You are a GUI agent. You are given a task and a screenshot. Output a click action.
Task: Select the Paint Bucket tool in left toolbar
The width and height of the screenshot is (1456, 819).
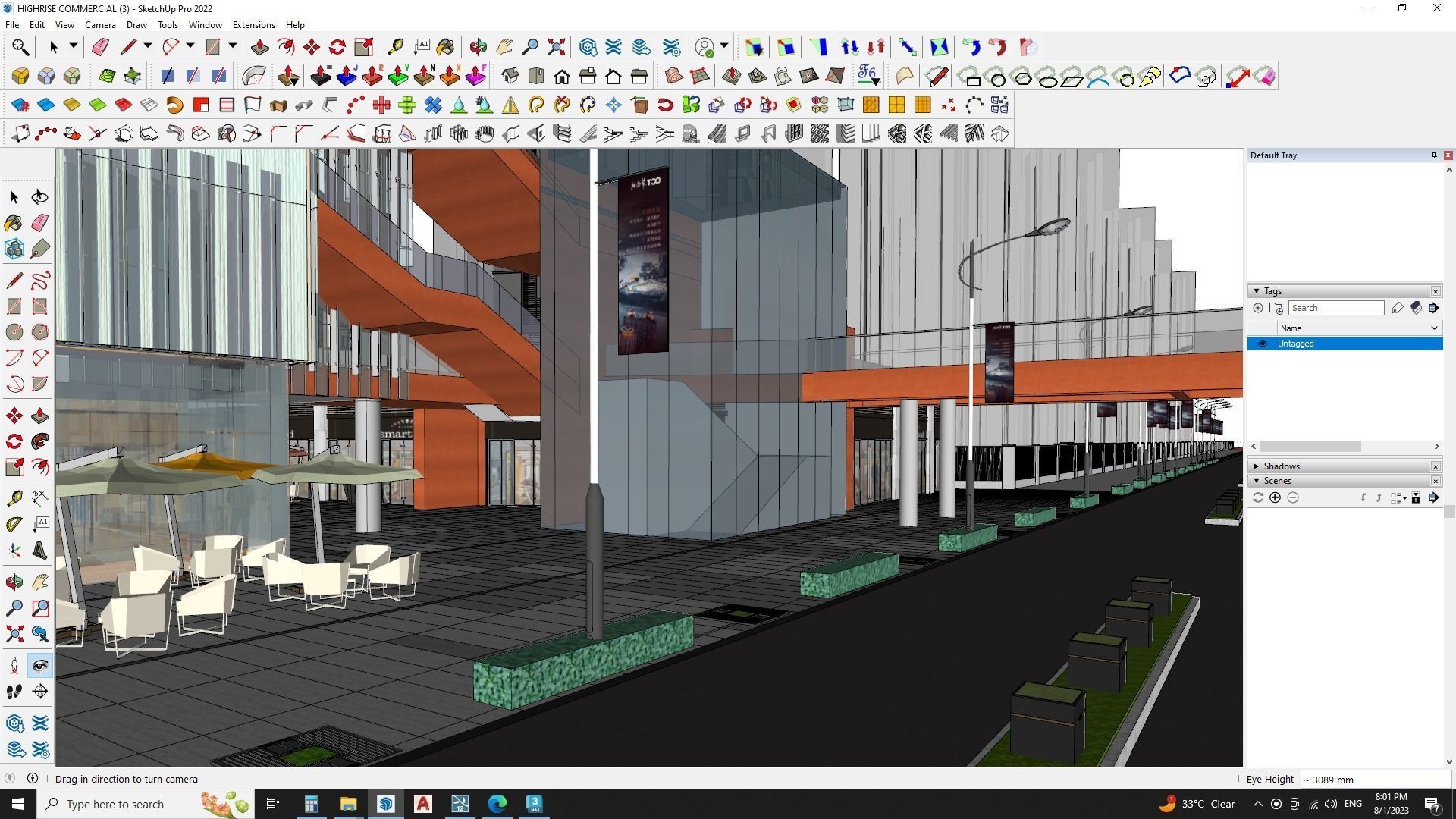coord(14,223)
